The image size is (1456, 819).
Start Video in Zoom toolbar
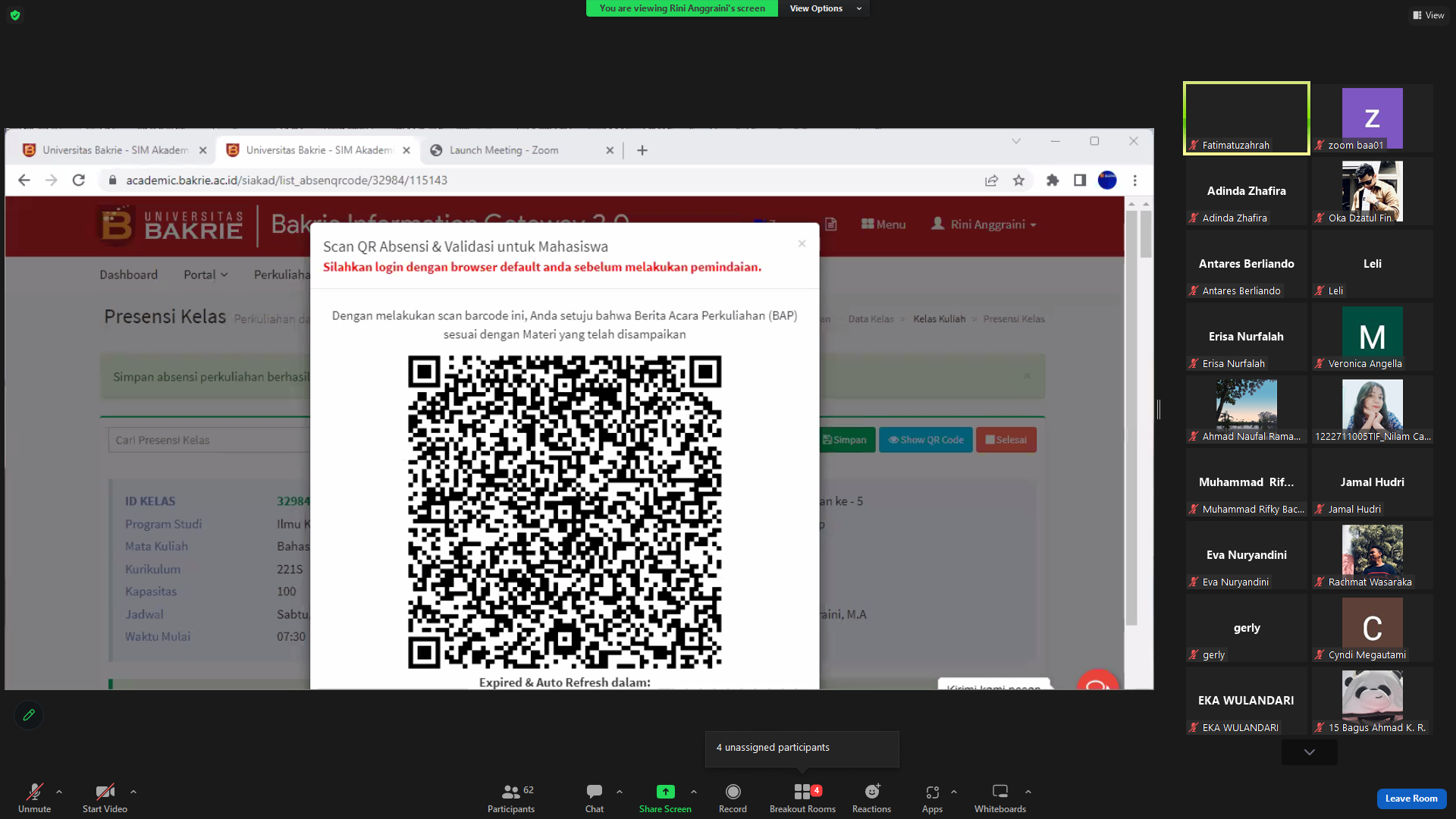pyautogui.click(x=105, y=798)
